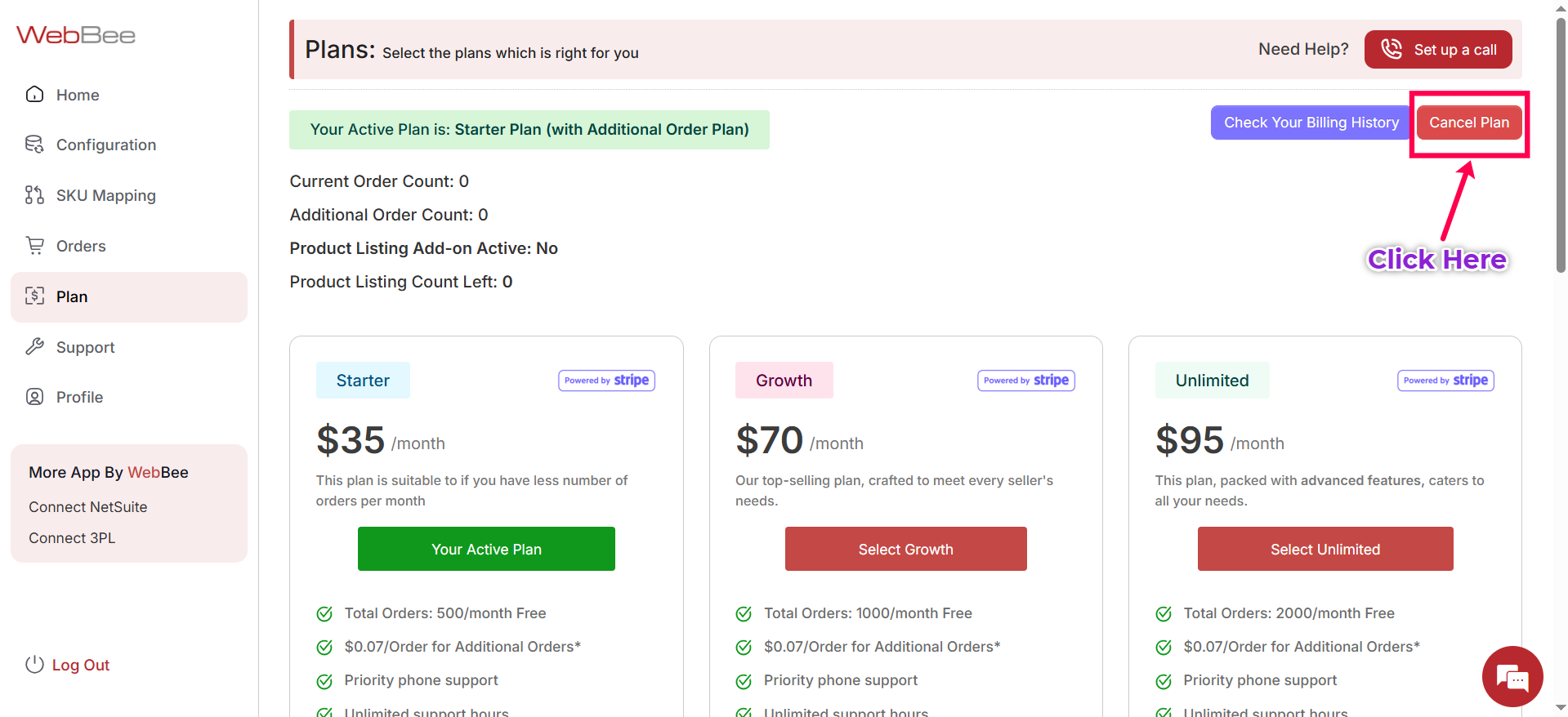Click the Profile user icon
The image size is (1568, 717).
34,397
